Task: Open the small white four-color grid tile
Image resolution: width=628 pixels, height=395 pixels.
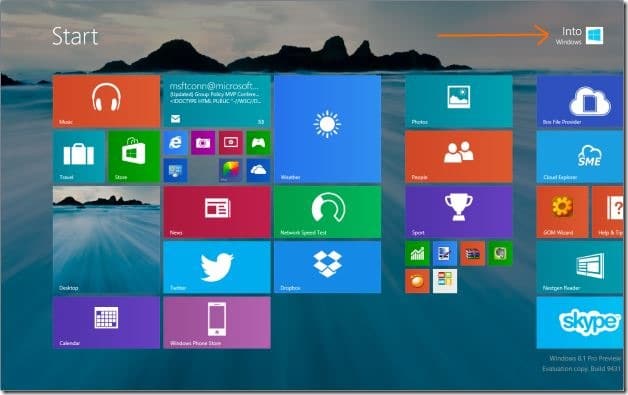Action: click(x=445, y=281)
